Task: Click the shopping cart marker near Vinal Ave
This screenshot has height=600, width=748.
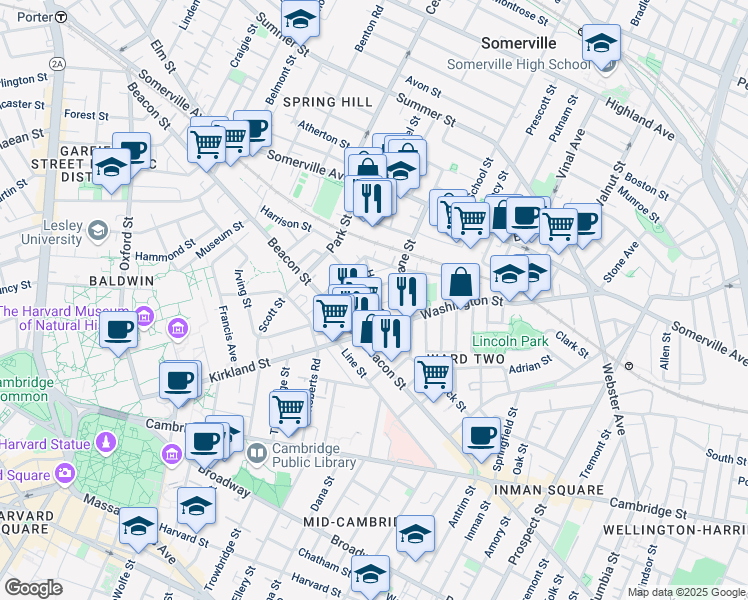Action: pyautogui.click(x=558, y=226)
